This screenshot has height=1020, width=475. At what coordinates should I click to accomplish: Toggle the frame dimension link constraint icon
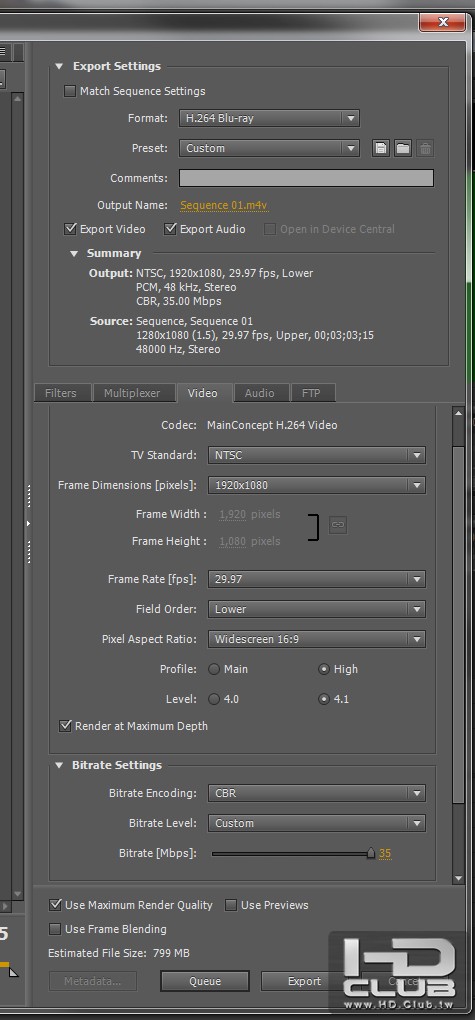pyautogui.click(x=338, y=525)
